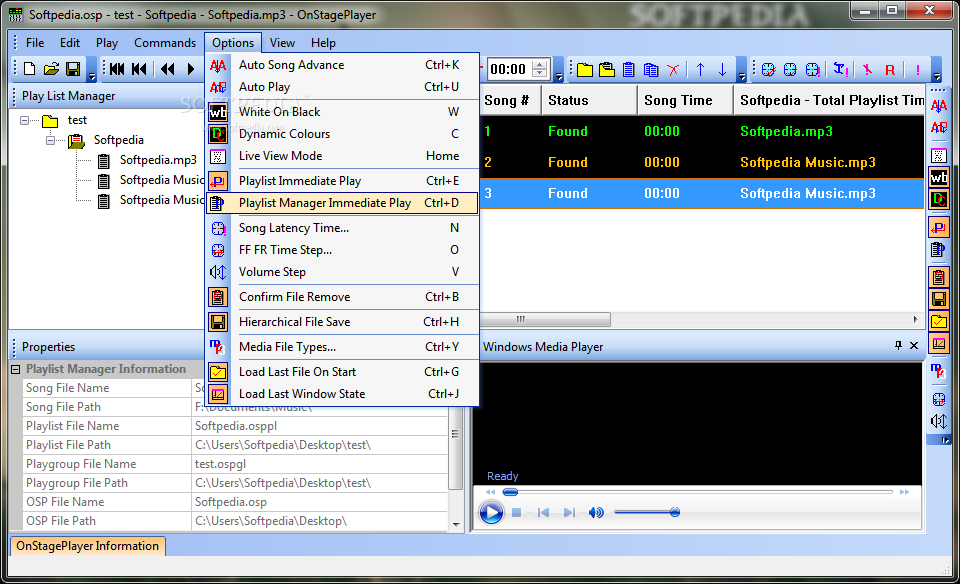Click the red R toolbar icon
This screenshot has height=584, width=960.
[890, 70]
